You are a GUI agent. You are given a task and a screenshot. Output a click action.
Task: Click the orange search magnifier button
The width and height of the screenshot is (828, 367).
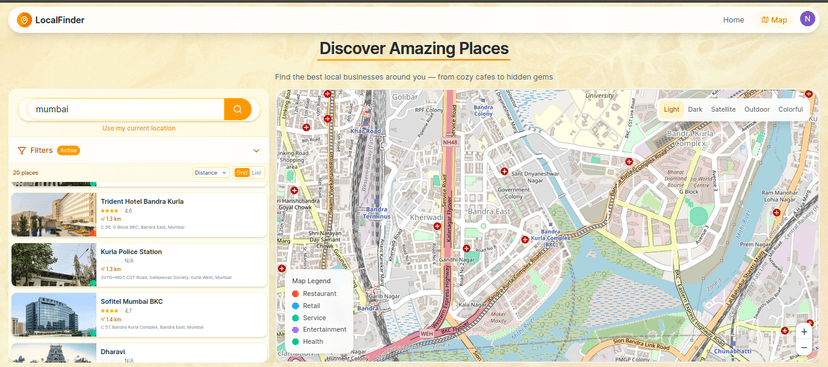(238, 109)
